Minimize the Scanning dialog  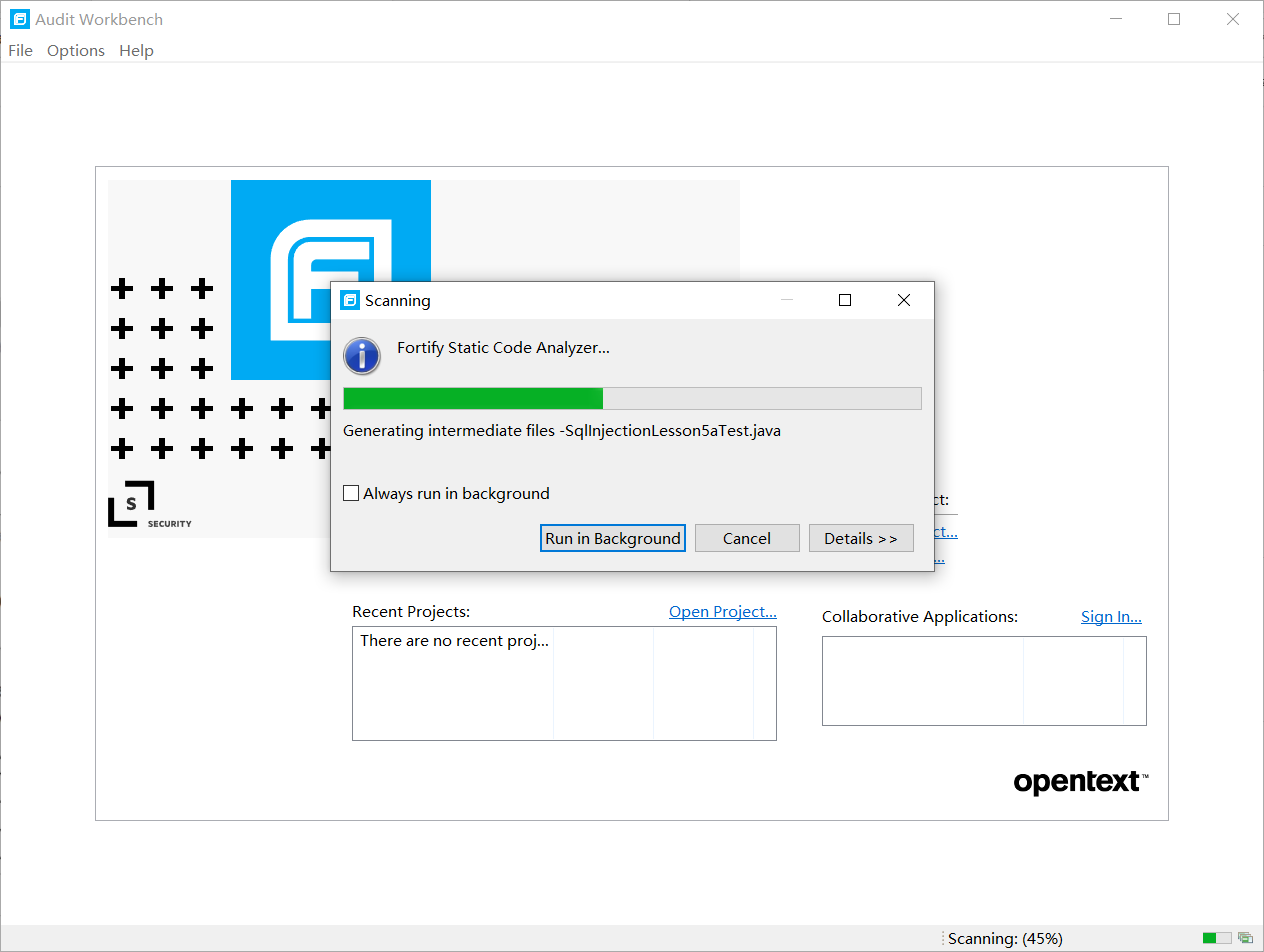click(x=787, y=300)
